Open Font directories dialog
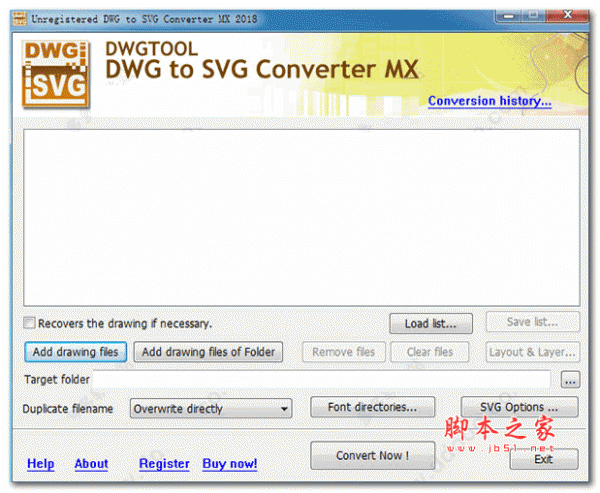600x493 pixels. 372,407
